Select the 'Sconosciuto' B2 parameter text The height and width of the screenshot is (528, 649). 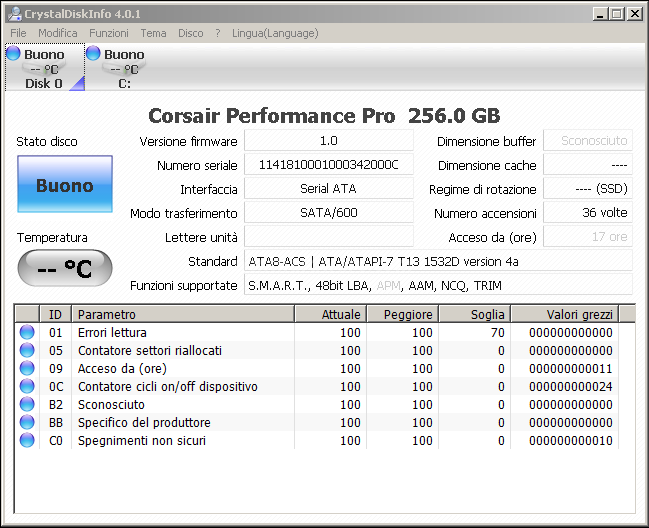(111, 404)
